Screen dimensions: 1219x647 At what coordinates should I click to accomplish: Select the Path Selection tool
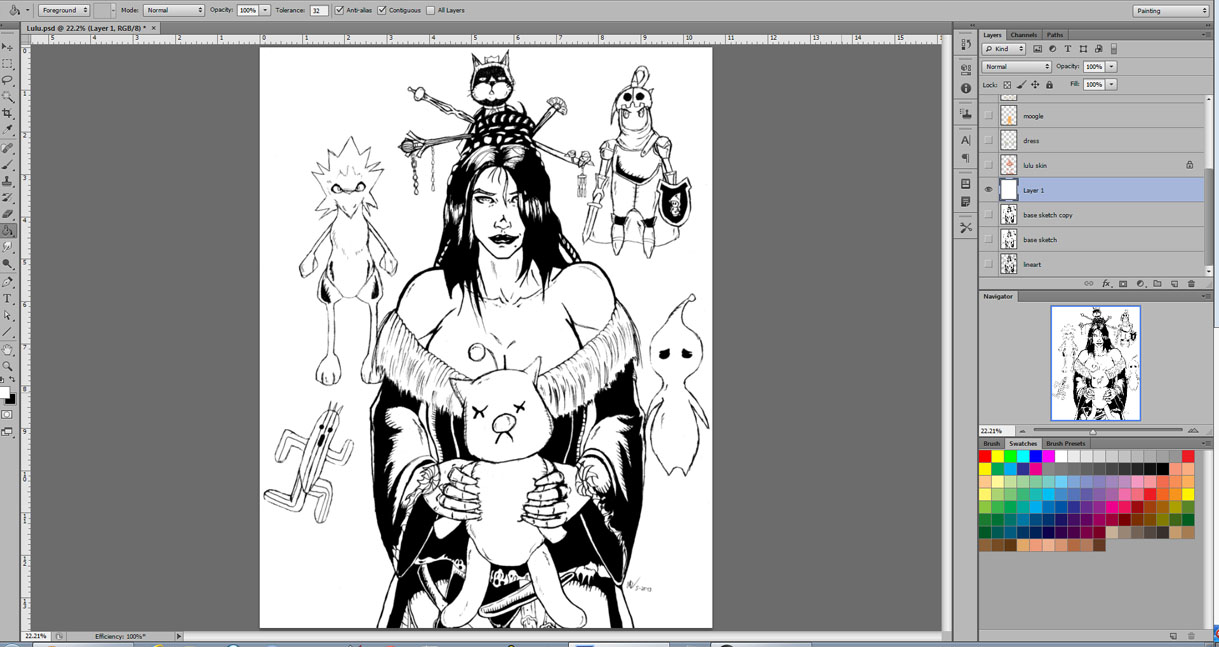point(8,315)
